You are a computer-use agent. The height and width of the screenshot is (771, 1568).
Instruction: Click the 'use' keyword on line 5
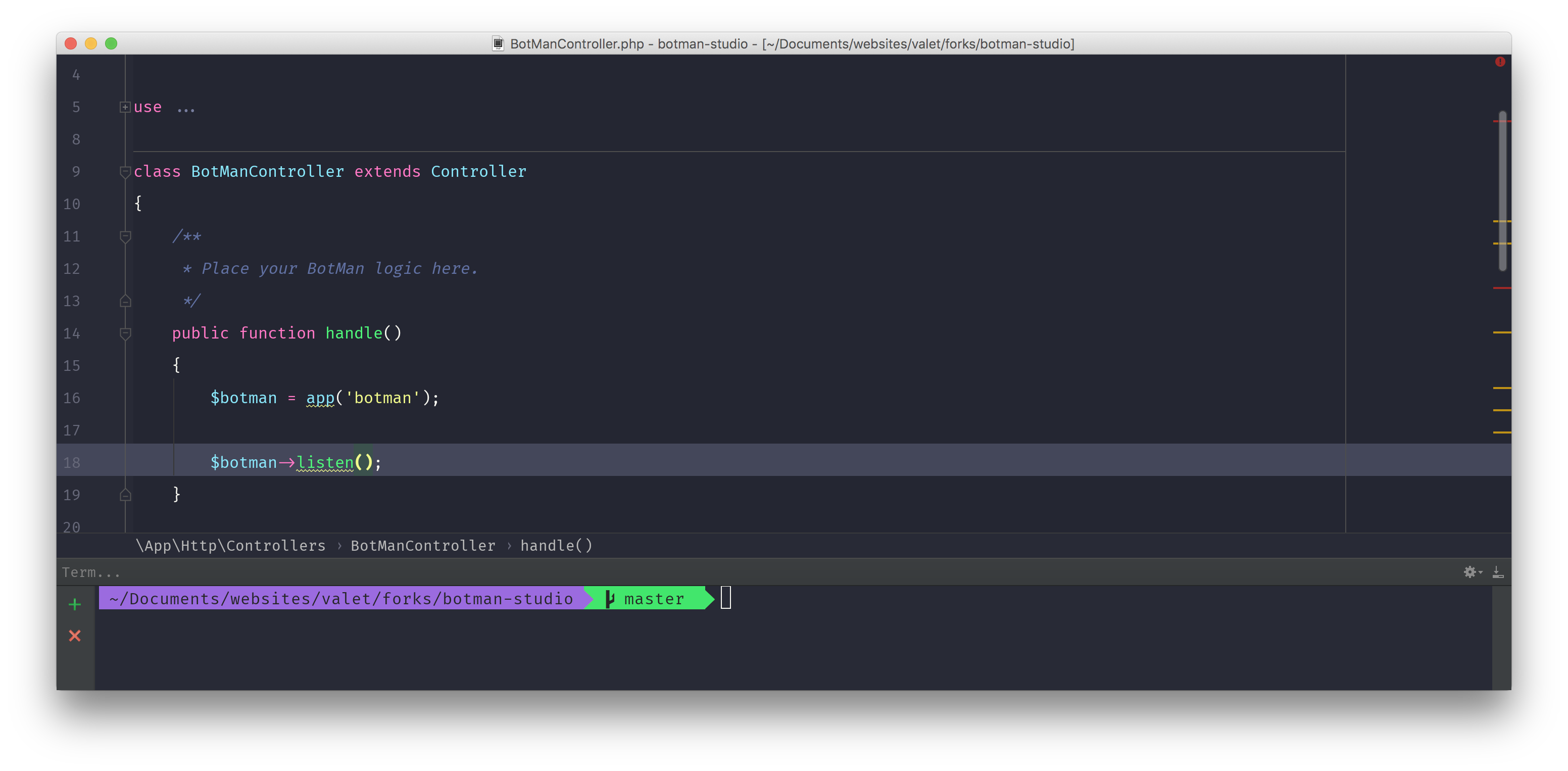(x=148, y=107)
